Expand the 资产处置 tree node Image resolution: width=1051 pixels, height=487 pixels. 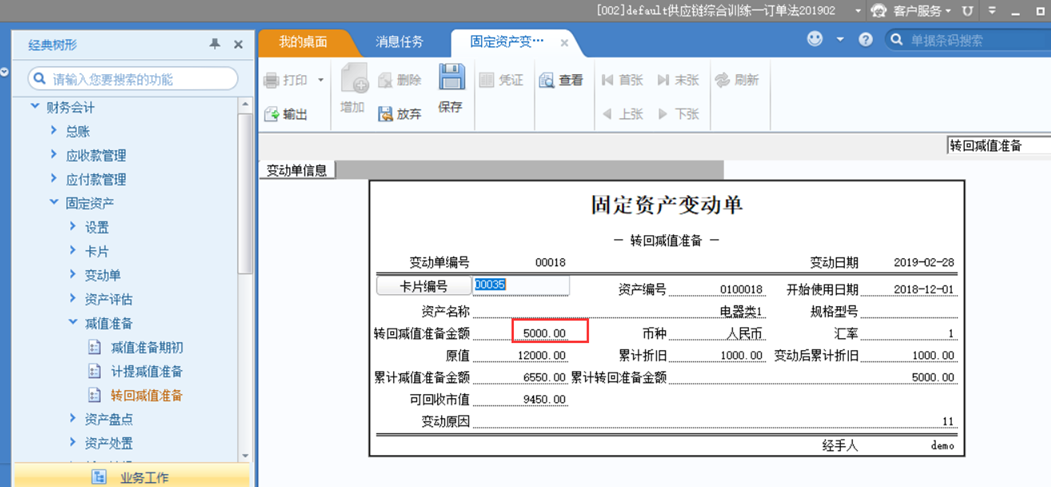click(x=72, y=443)
